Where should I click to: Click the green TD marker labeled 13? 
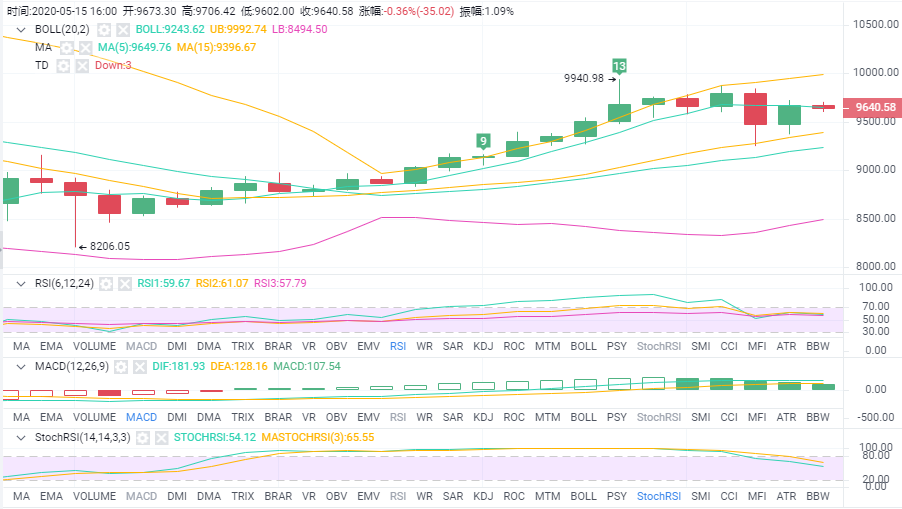[x=619, y=67]
